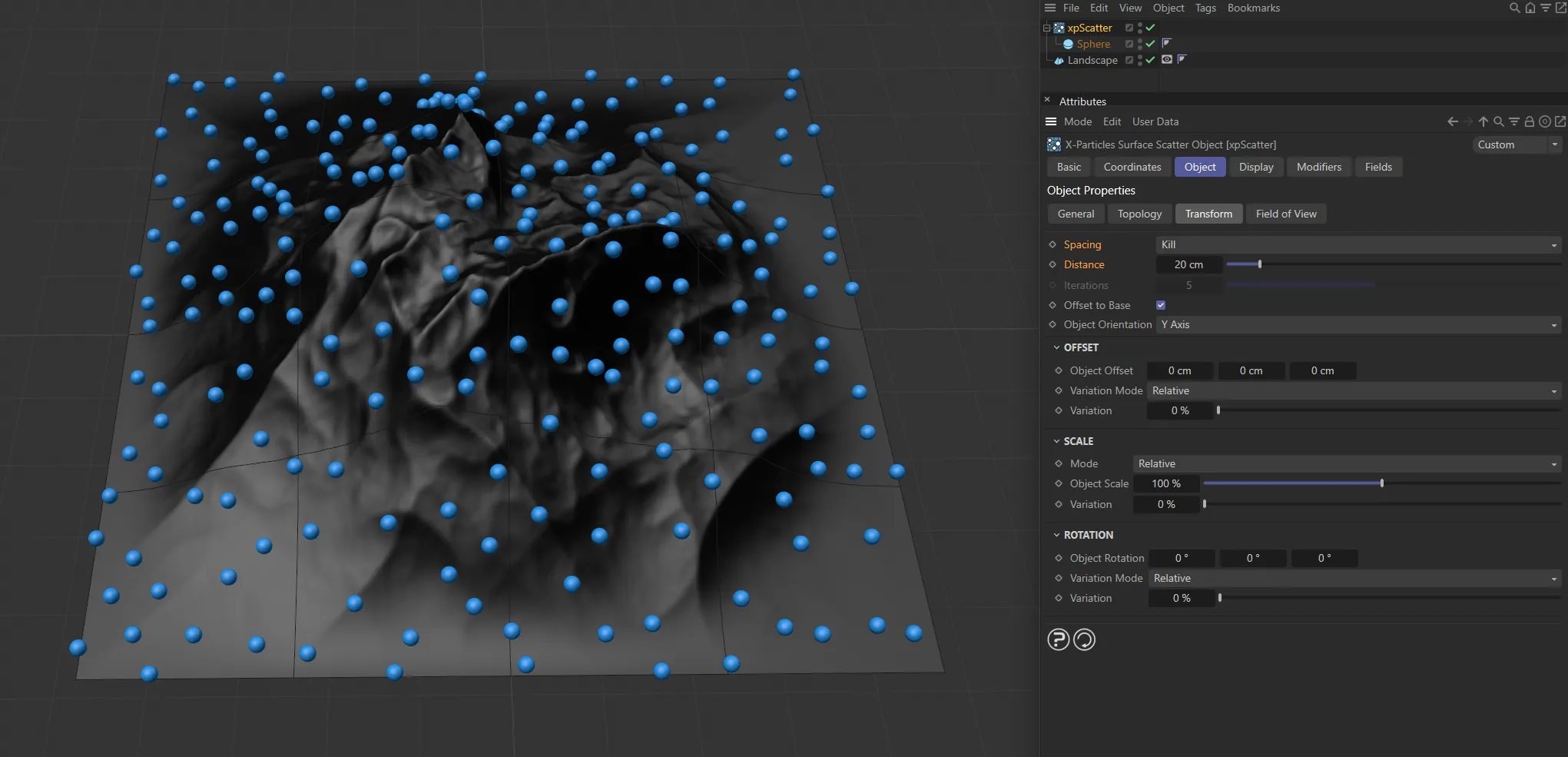Click the Landscape object icon
The width and height of the screenshot is (1568, 757).
1060,60
